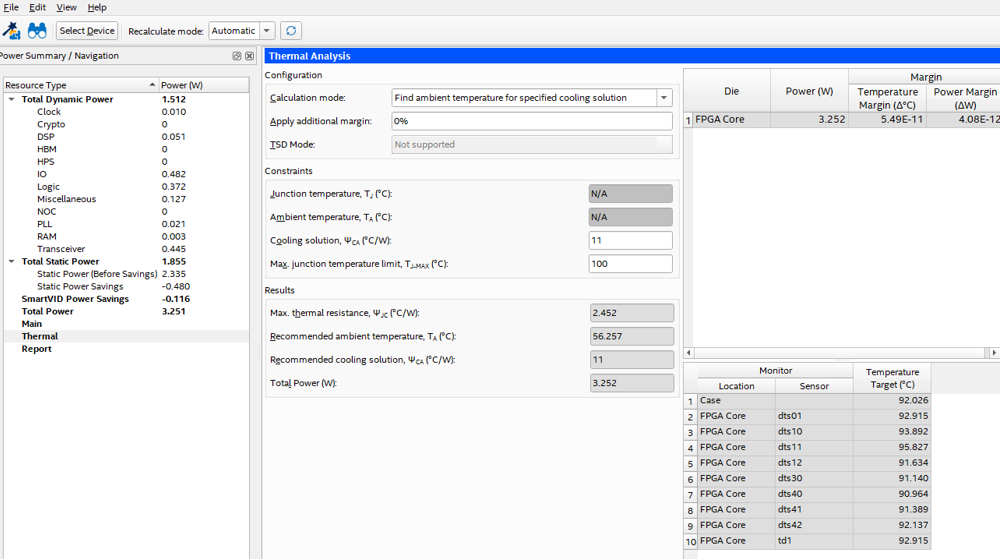The height and width of the screenshot is (559, 1001).
Task: Select Static Power (Before Savings) row
Action: [x=126, y=274]
